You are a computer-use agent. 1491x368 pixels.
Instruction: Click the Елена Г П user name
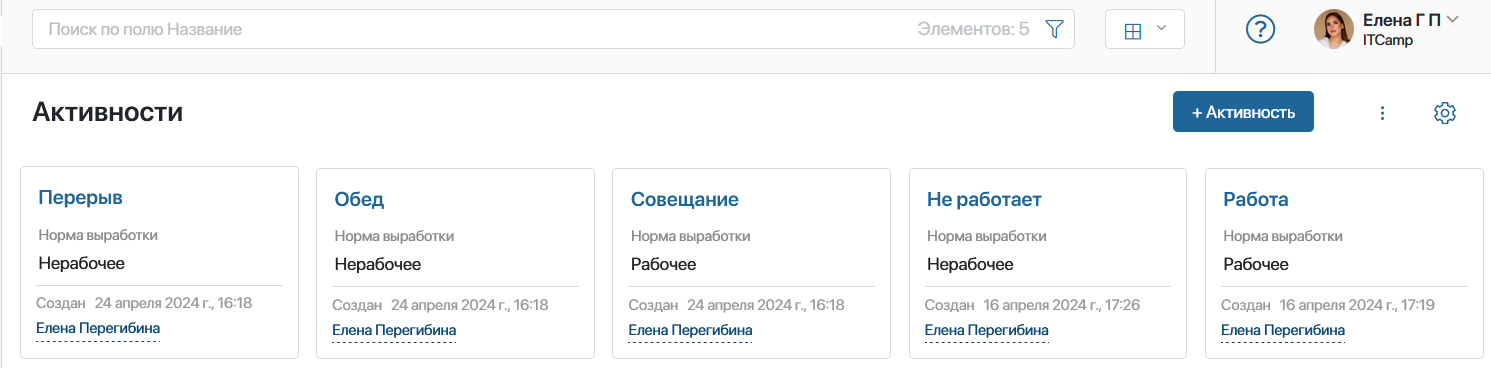(1402, 19)
